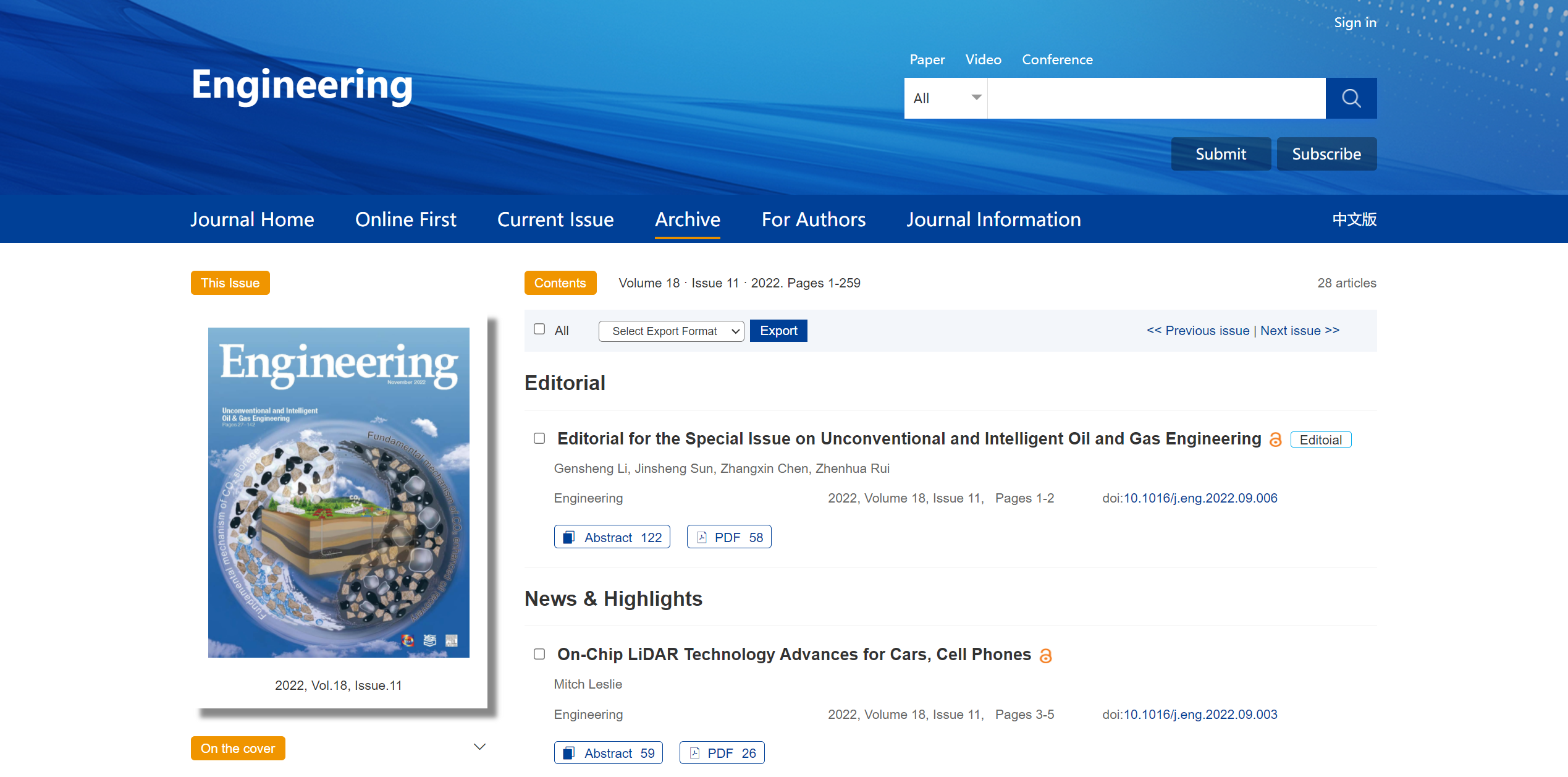Expand the On the cover chevron

click(x=479, y=747)
